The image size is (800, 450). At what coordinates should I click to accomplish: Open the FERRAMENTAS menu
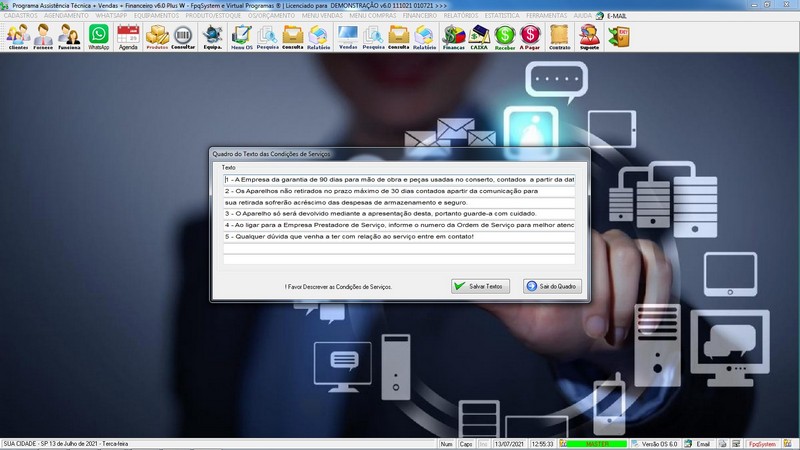(x=546, y=16)
